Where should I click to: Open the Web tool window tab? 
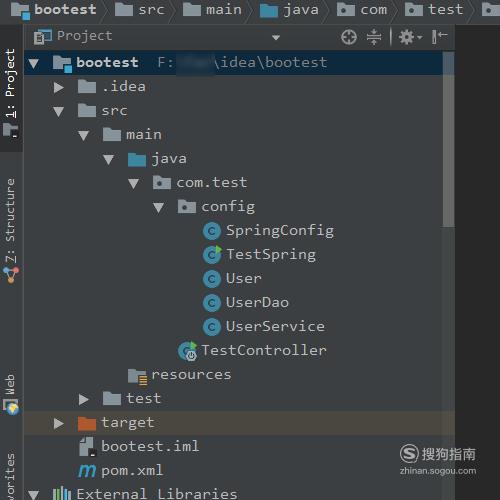(11, 394)
